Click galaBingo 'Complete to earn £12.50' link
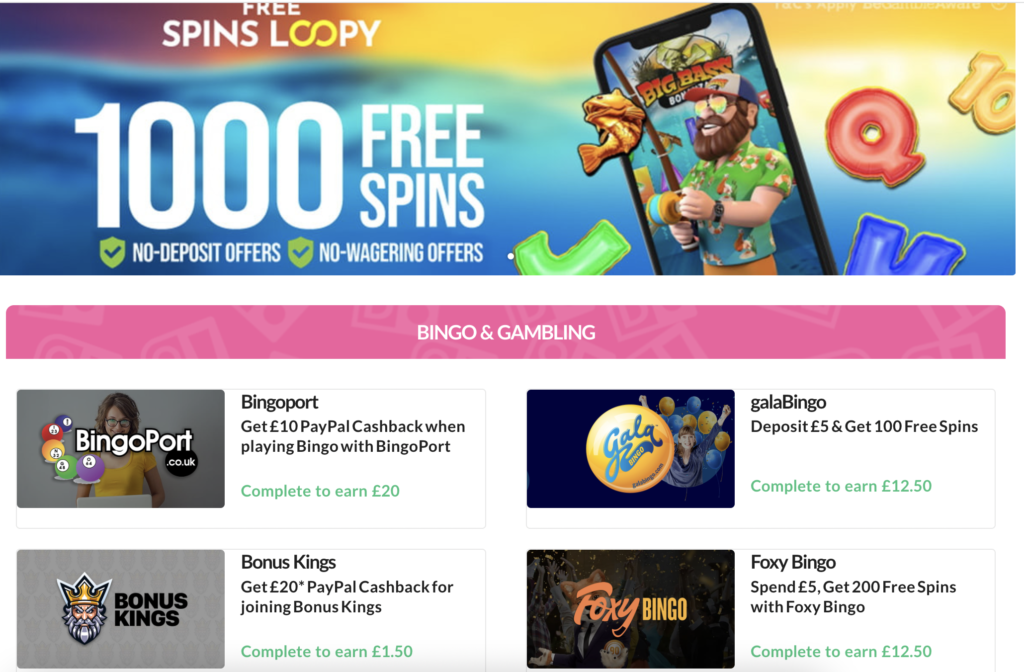 pyautogui.click(x=840, y=486)
